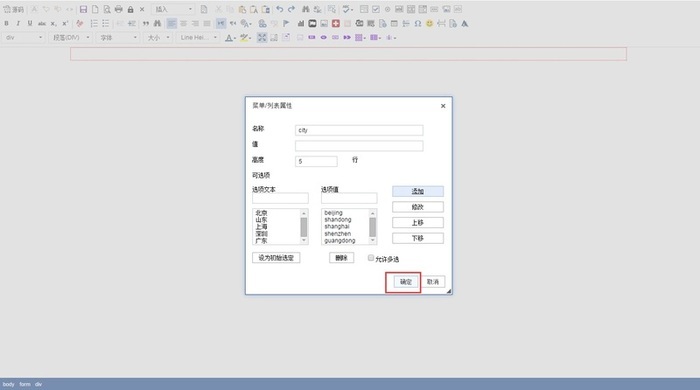Open the Line Height dropdown
This screenshot has height=390, width=700.
(x=198, y=38)
